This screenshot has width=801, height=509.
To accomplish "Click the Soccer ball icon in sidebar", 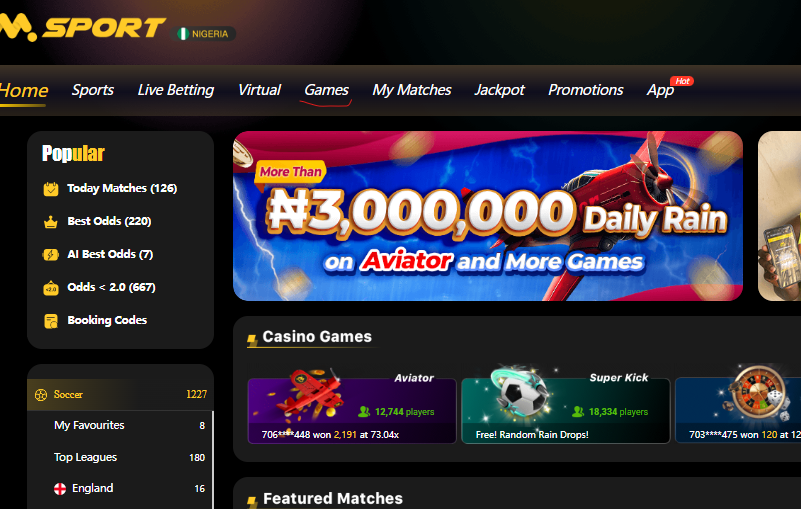I will (41, 395).
